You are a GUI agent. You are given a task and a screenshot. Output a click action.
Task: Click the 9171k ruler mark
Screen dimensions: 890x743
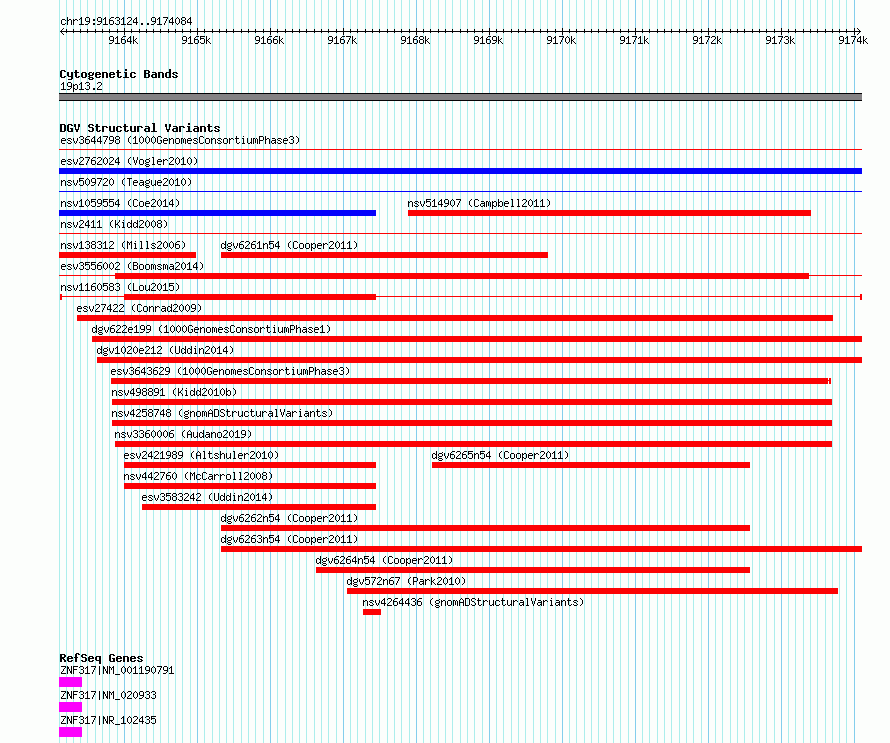pos(634,40)
